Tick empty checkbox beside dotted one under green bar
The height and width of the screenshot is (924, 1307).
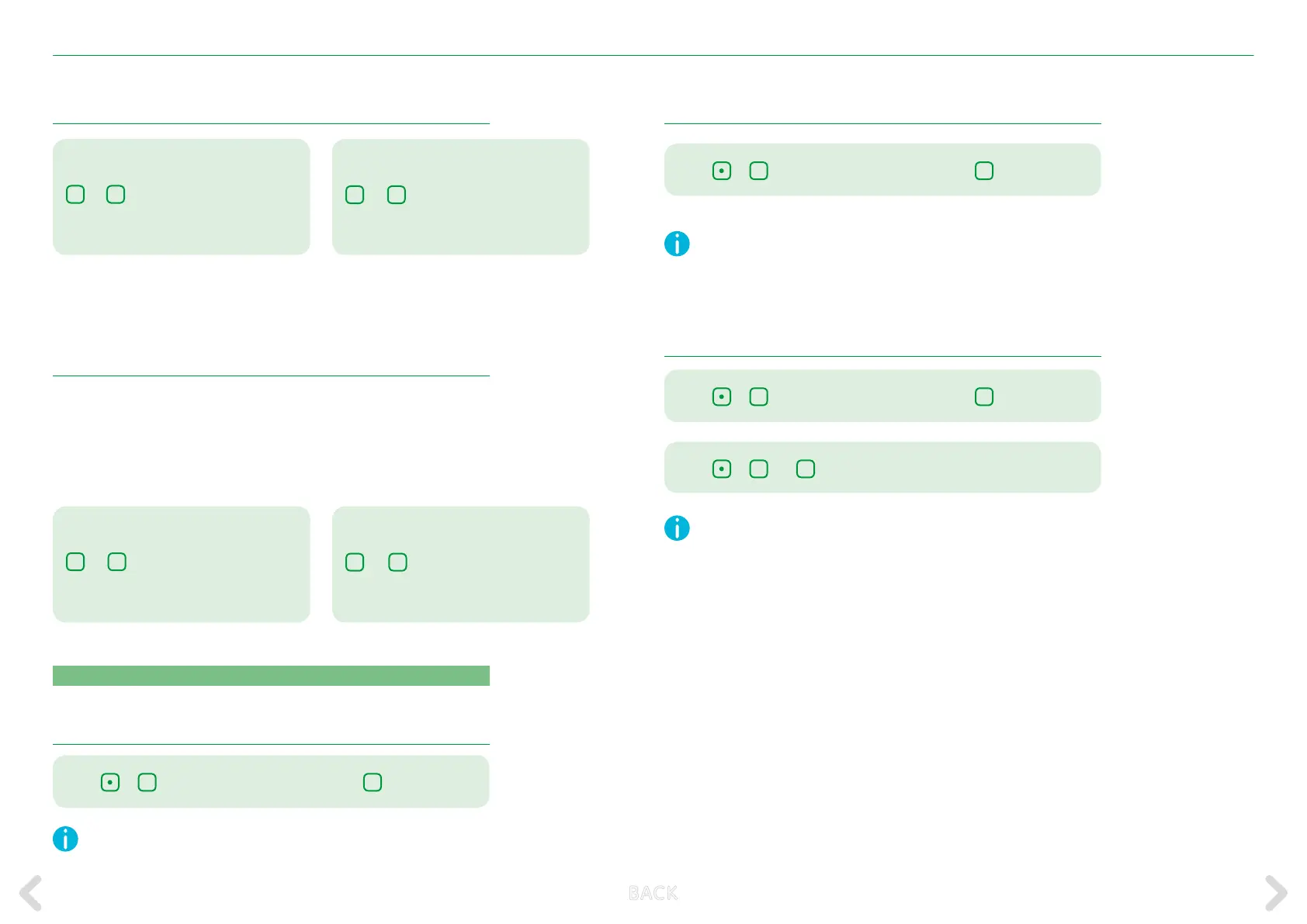[x=147, y=782]
